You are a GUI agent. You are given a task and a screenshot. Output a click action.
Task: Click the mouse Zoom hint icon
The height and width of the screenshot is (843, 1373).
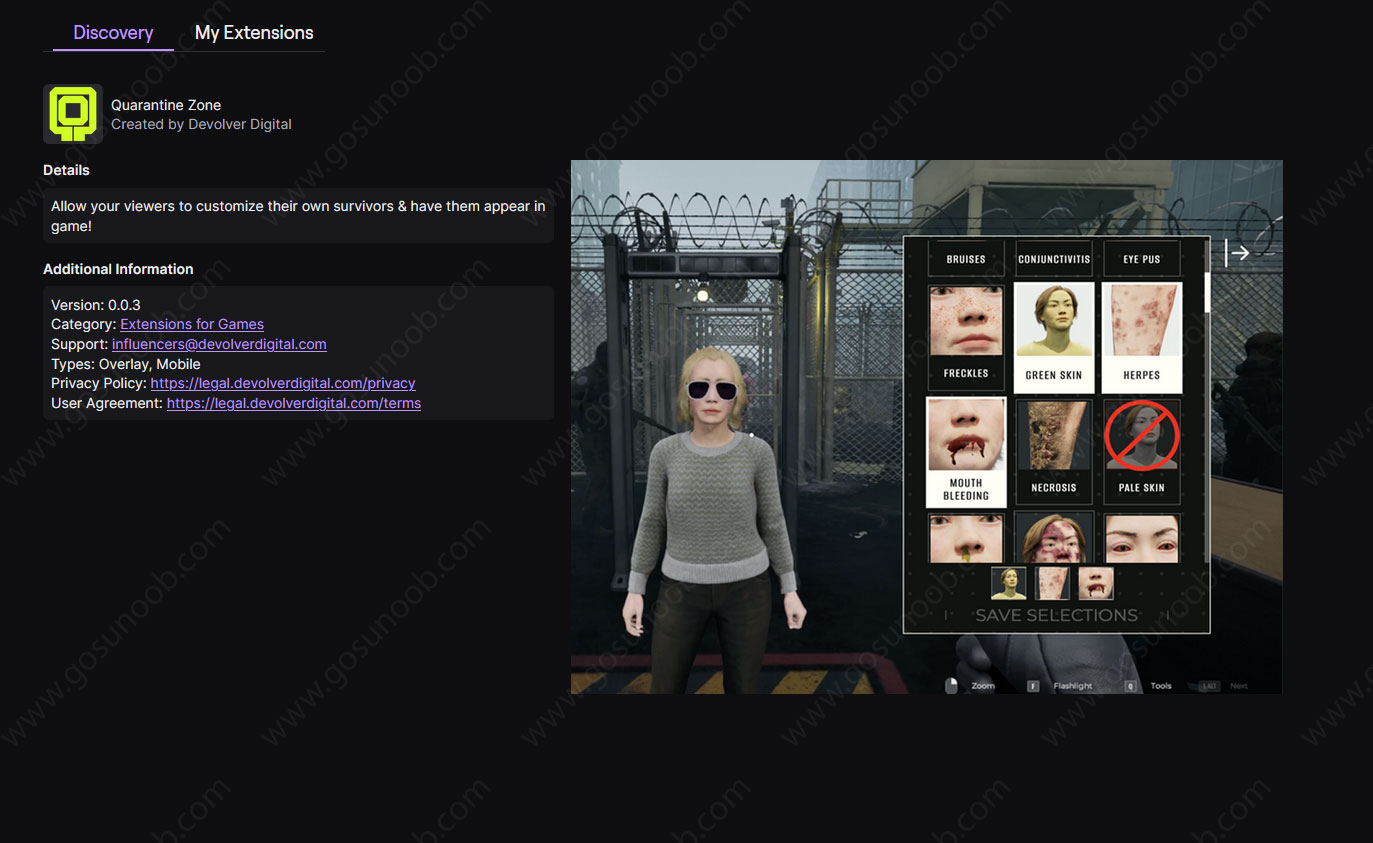tap(951, 685)
